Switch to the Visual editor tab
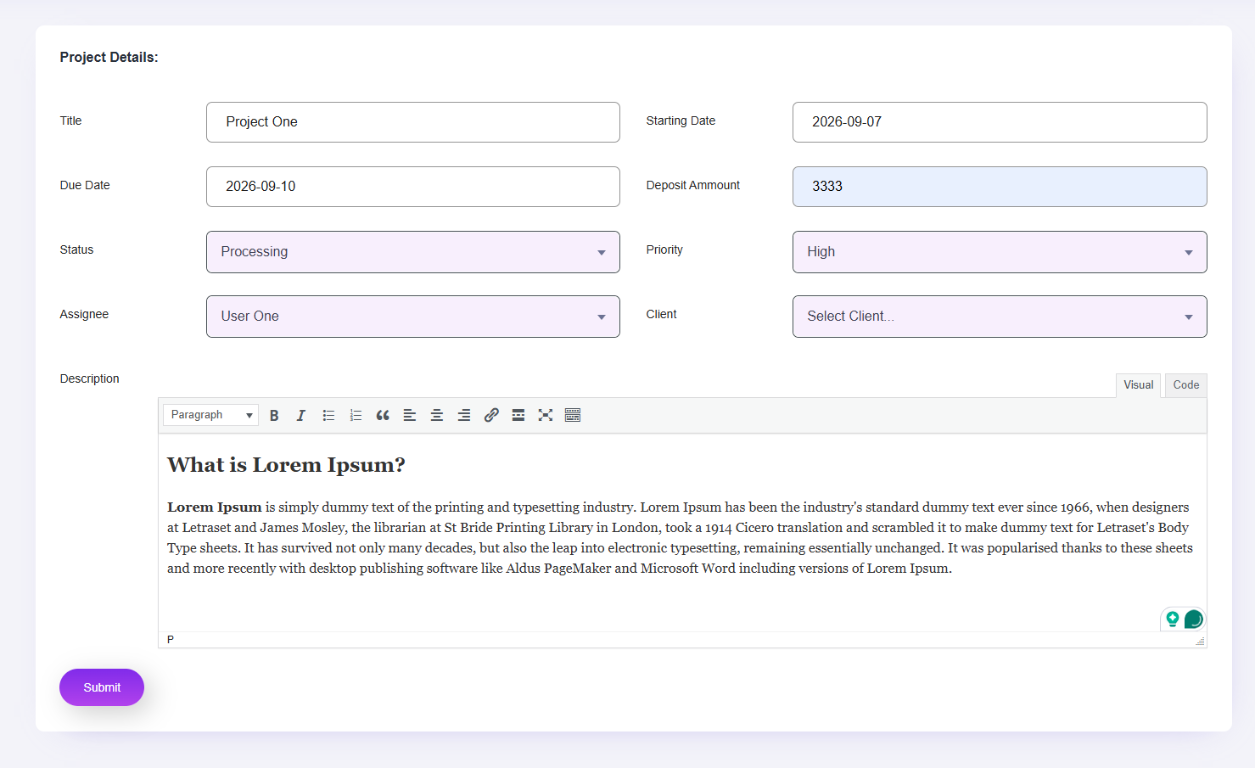The height and width of the screenshot is (768, 1255). [x=1138, y=385]
